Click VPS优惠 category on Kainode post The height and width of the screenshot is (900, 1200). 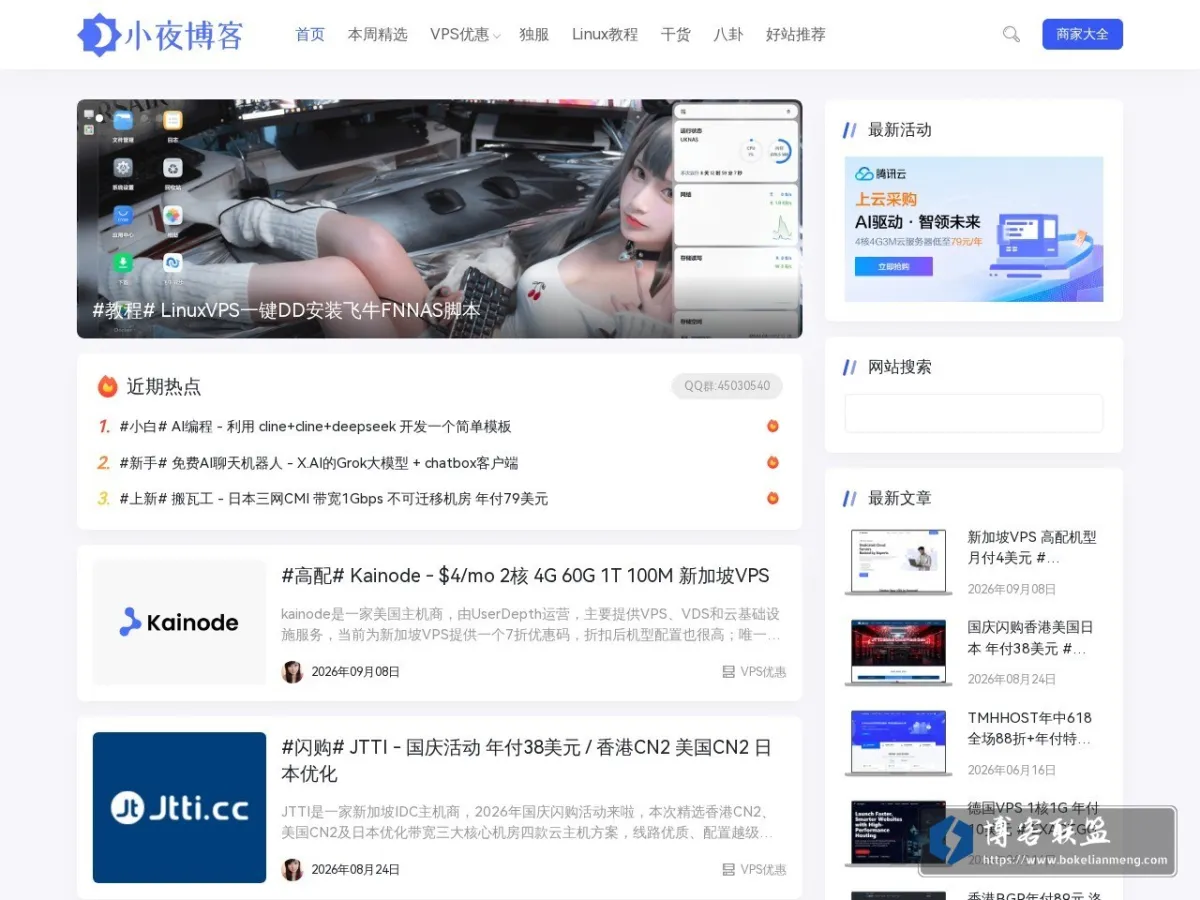[763, 672]
